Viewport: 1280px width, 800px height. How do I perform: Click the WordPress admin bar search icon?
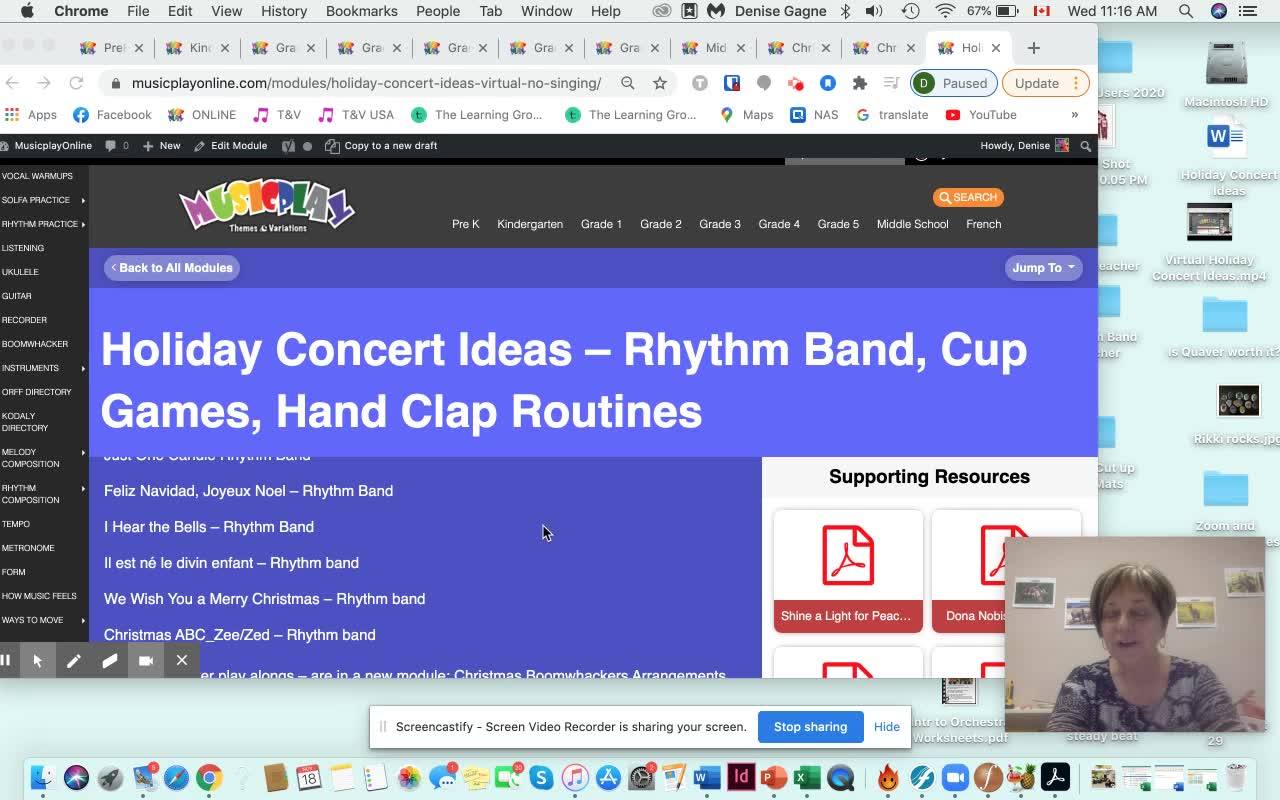pyautogui.click(x=1085, y=146)
